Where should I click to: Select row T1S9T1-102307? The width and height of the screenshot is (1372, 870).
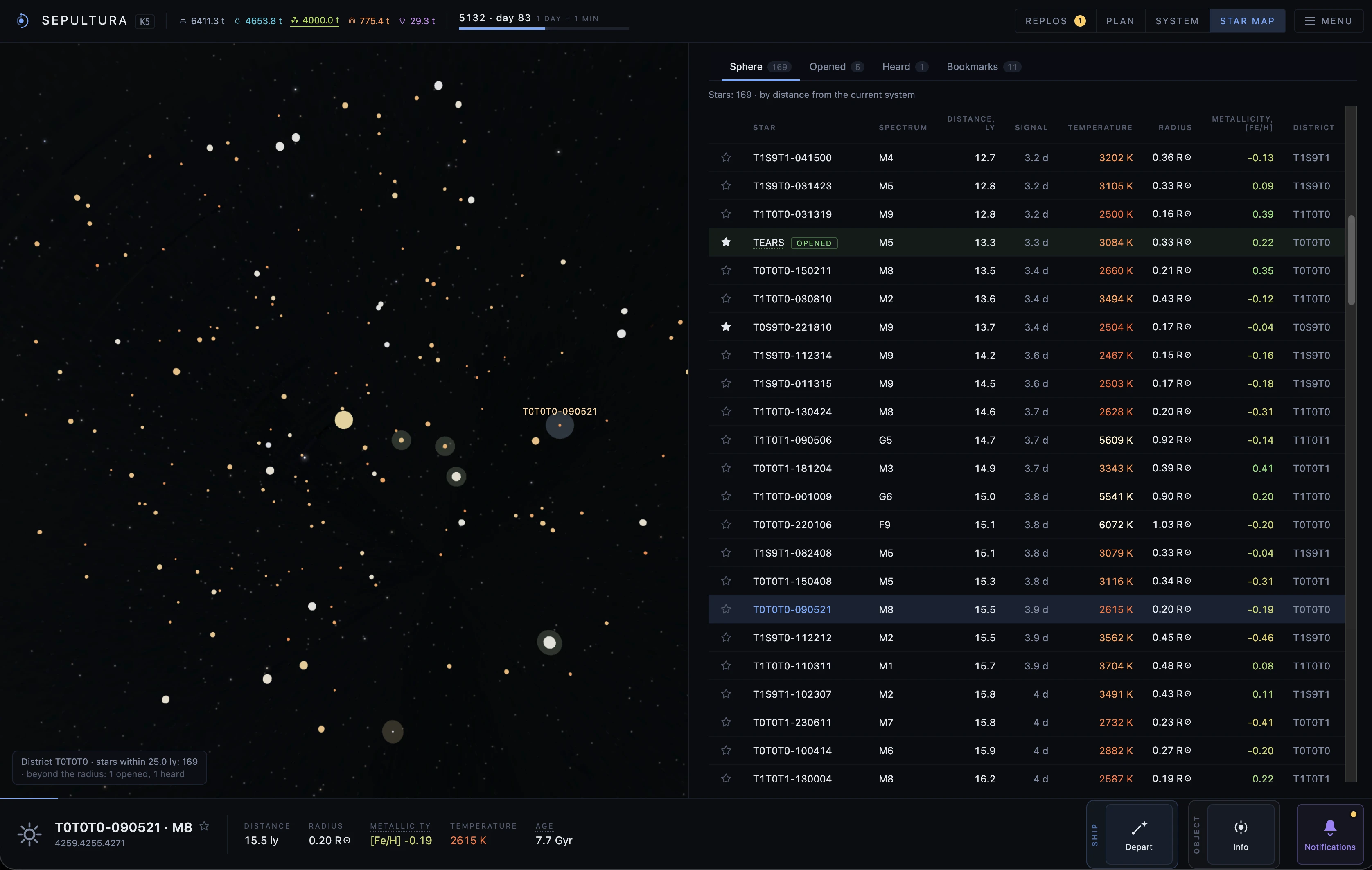point(1026,694)
